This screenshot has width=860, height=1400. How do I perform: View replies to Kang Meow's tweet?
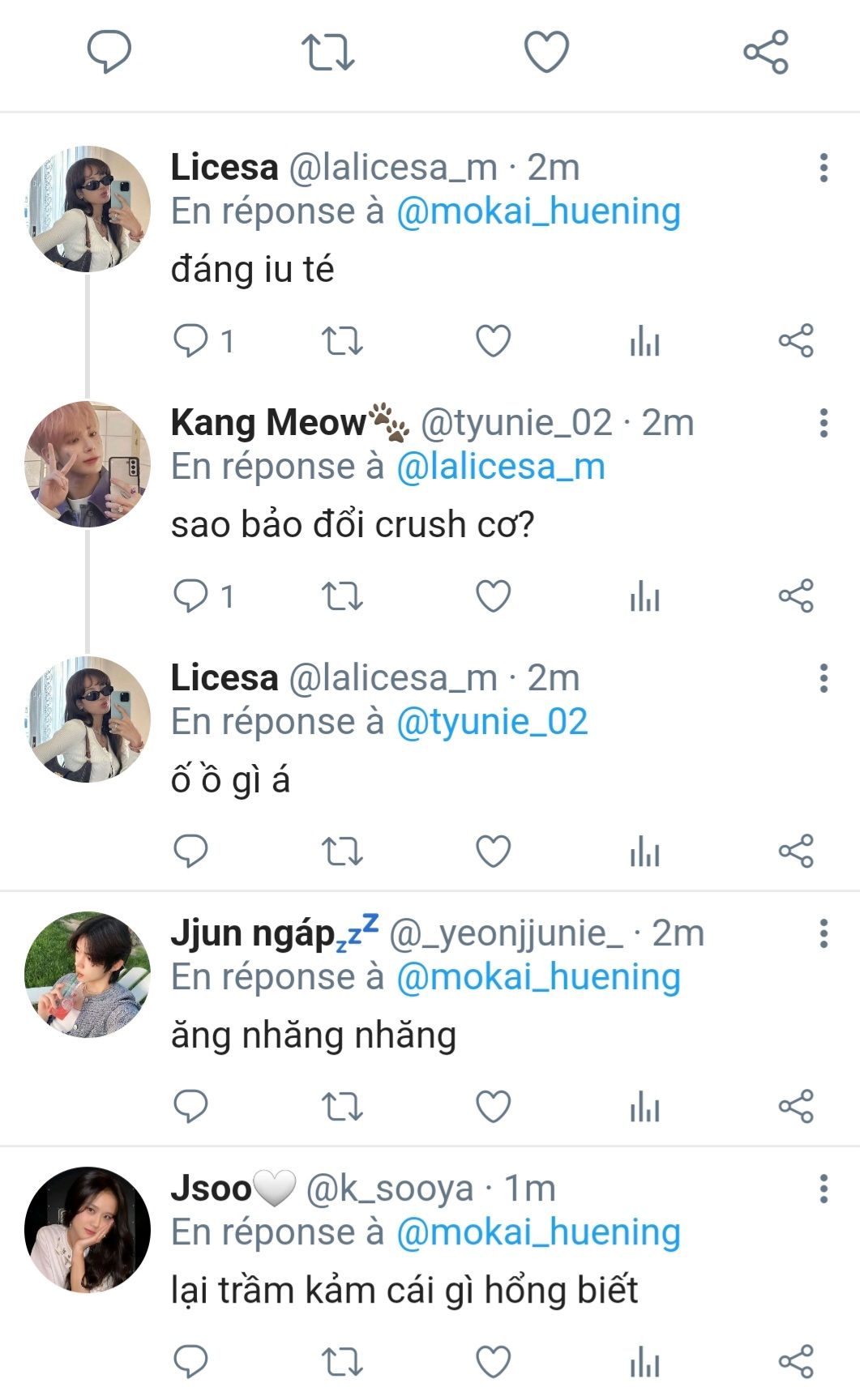click(x=192, y=596)
